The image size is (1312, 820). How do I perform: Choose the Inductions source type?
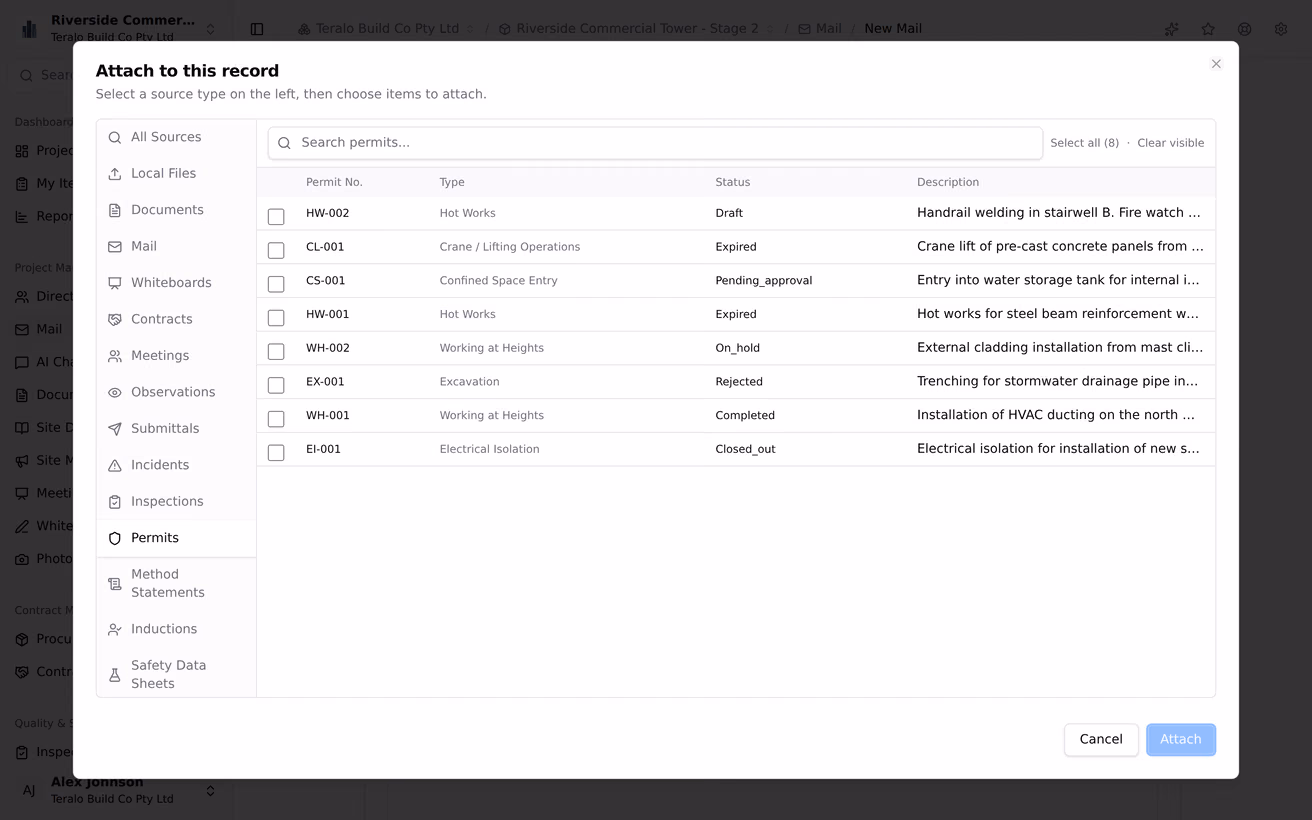176,630
